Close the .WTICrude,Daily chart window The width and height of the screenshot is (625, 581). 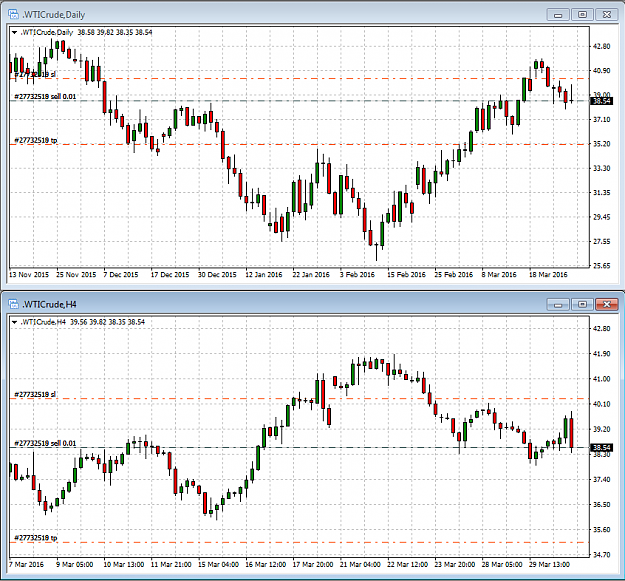[x=606, y=15]
